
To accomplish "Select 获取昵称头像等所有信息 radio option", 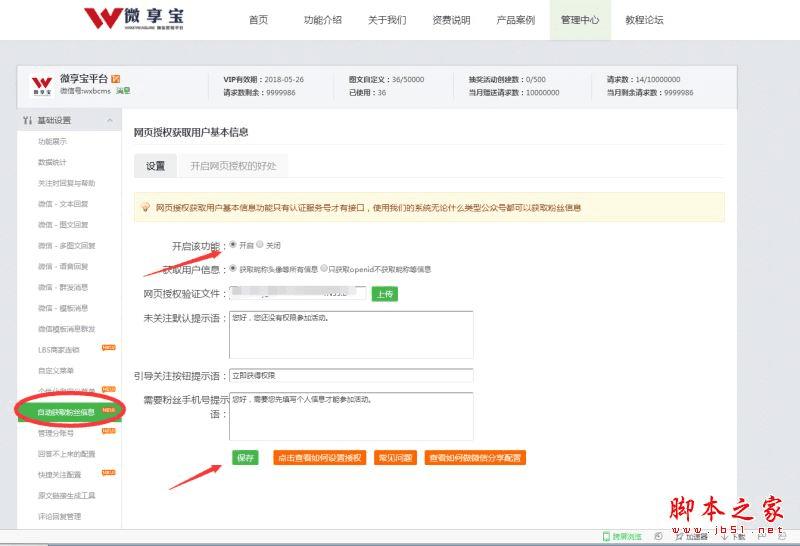I will [x=233, y=268].
